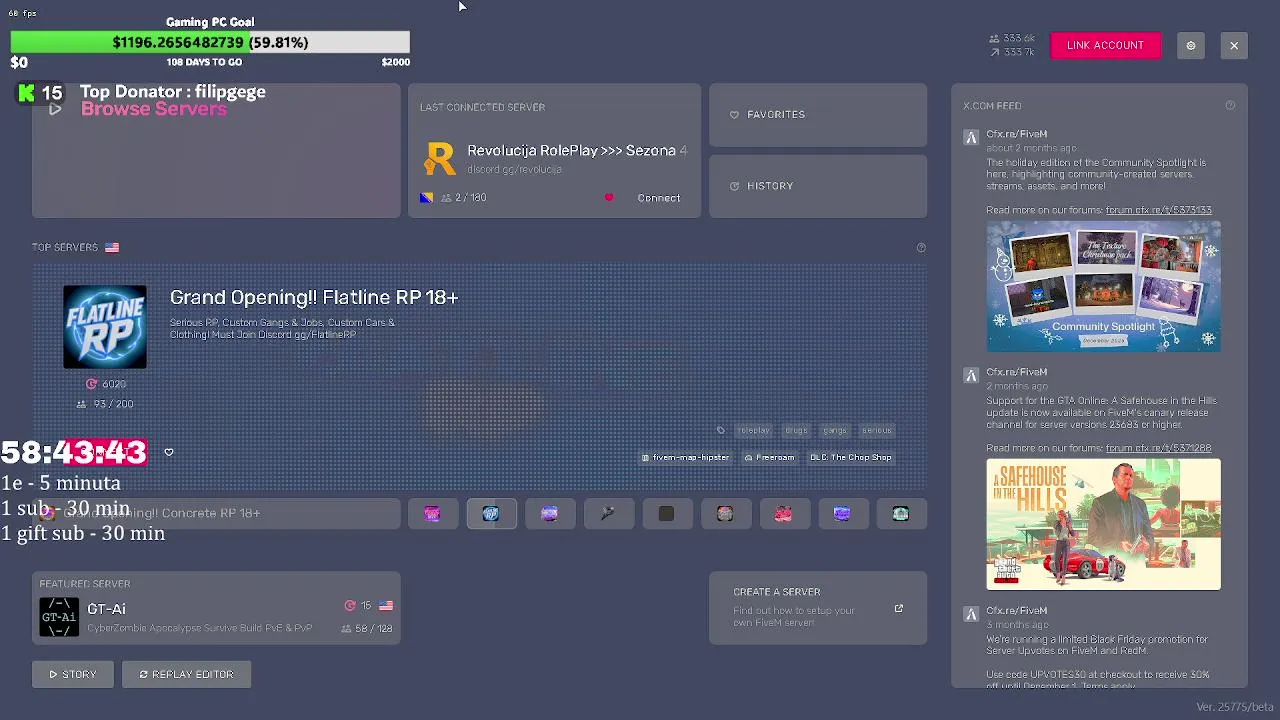Image resolution: width=1280 pixels, height=720 pixels.
Task: Close the FiveM launcher with X button
Action: click(1234, 45)
